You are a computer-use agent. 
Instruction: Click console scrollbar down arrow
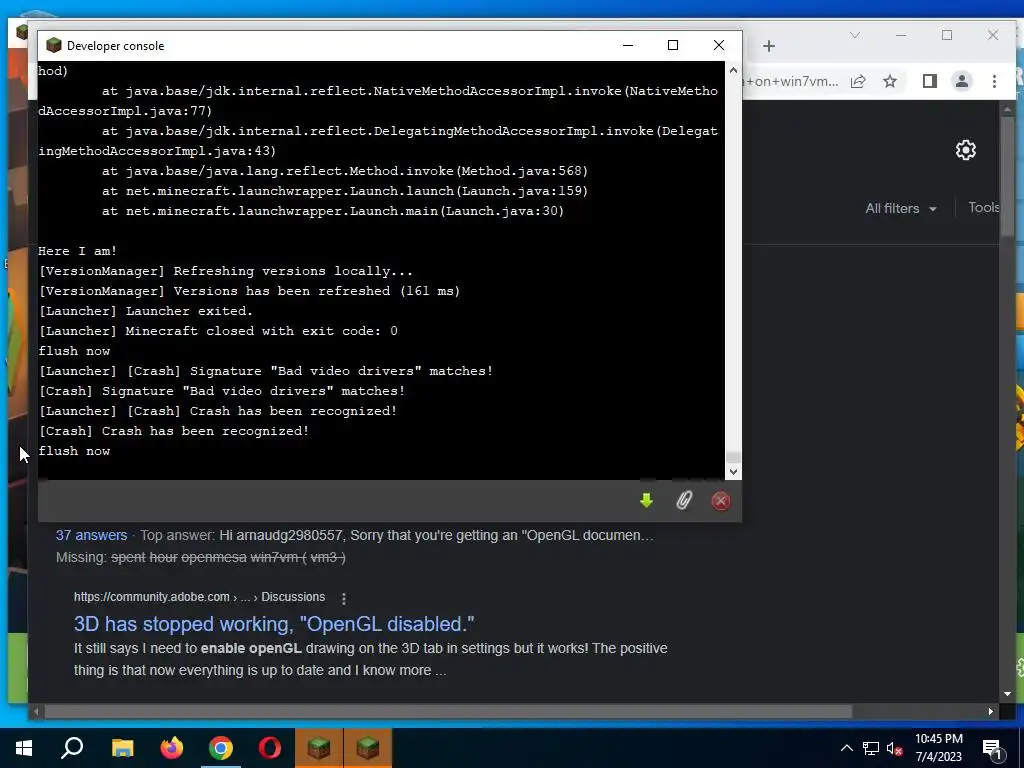click(733, 472)
